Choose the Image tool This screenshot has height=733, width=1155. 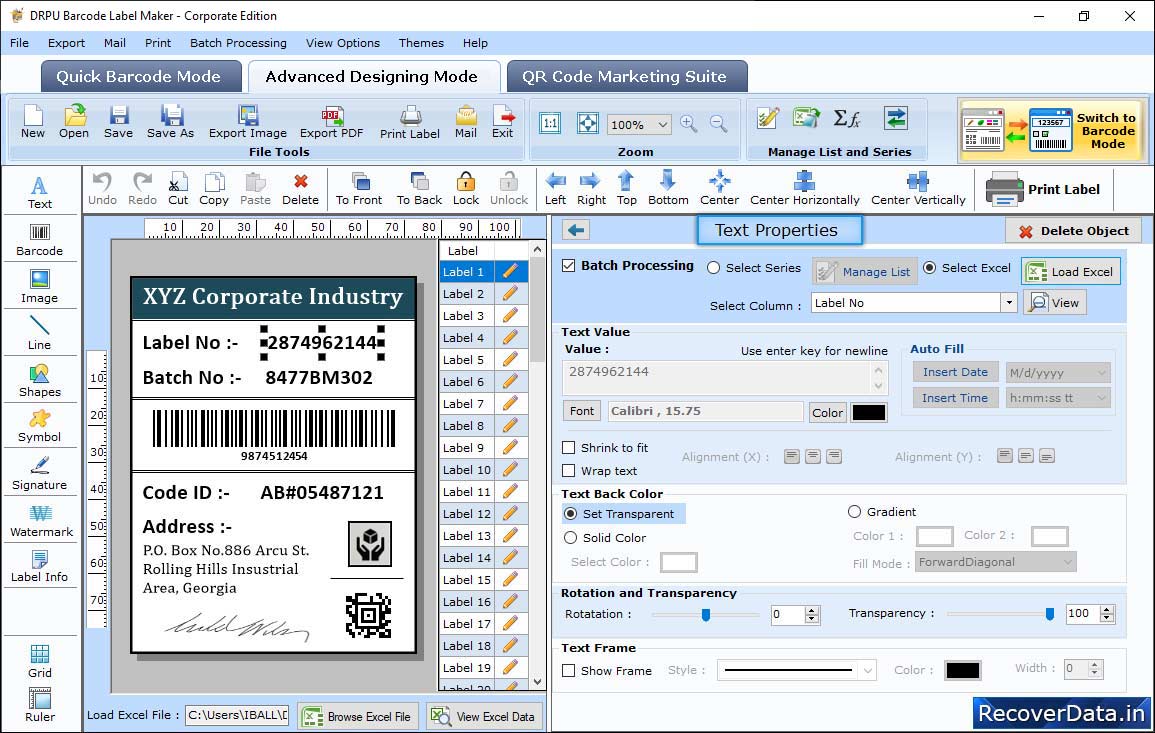pyautogui.click(x=40, y=287)
